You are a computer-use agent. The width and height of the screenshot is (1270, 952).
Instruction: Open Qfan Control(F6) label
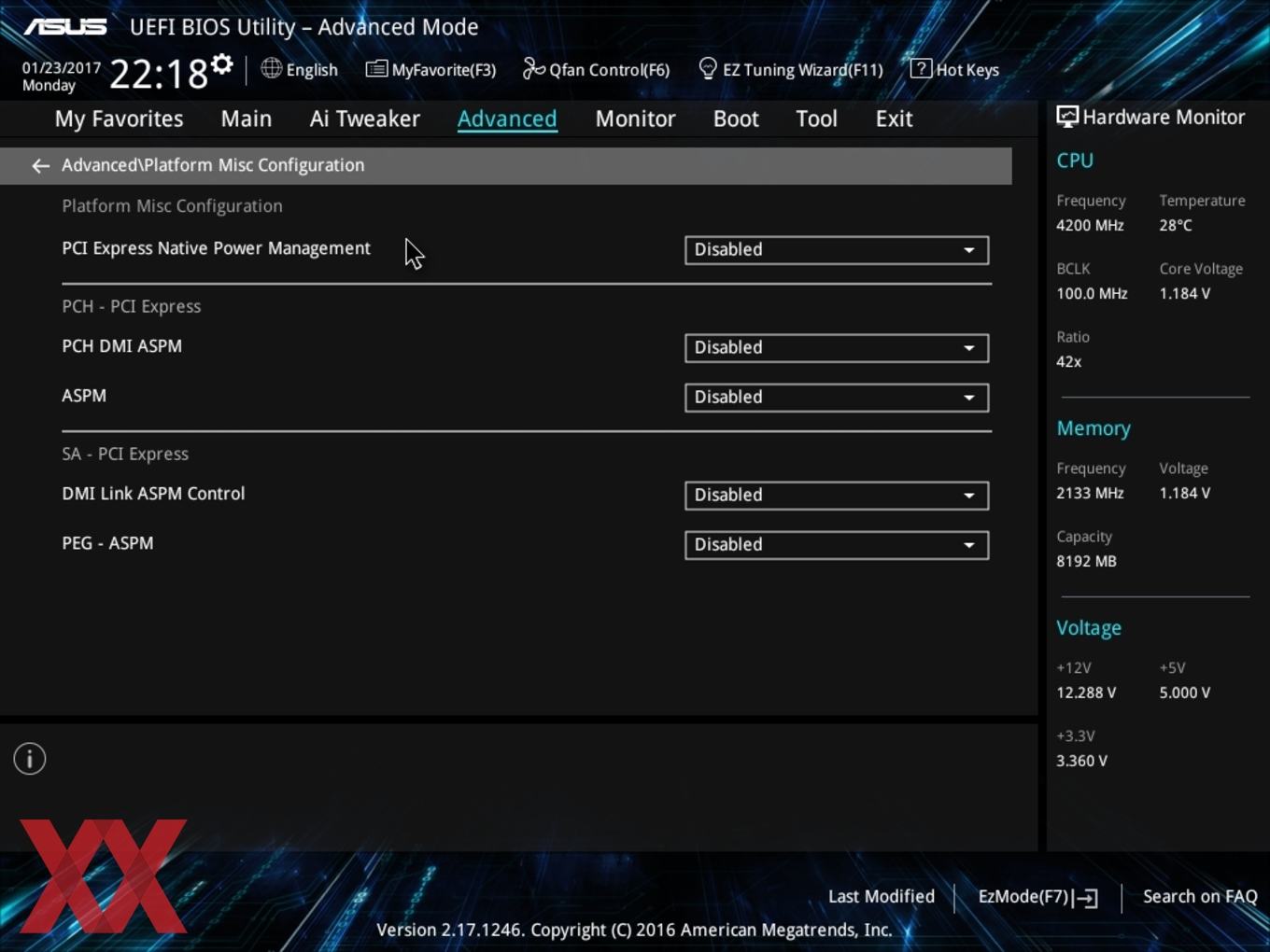(x=609, y=70)
